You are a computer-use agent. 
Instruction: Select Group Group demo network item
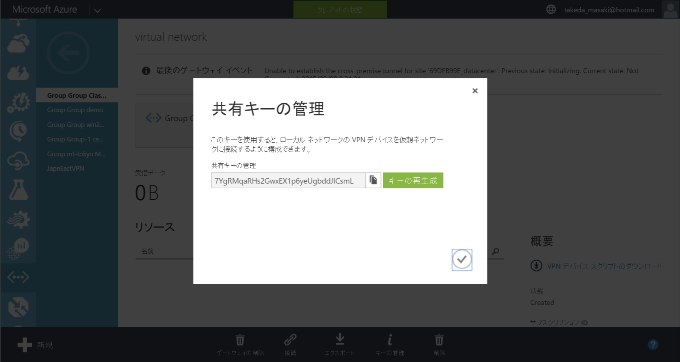[75, 110]
